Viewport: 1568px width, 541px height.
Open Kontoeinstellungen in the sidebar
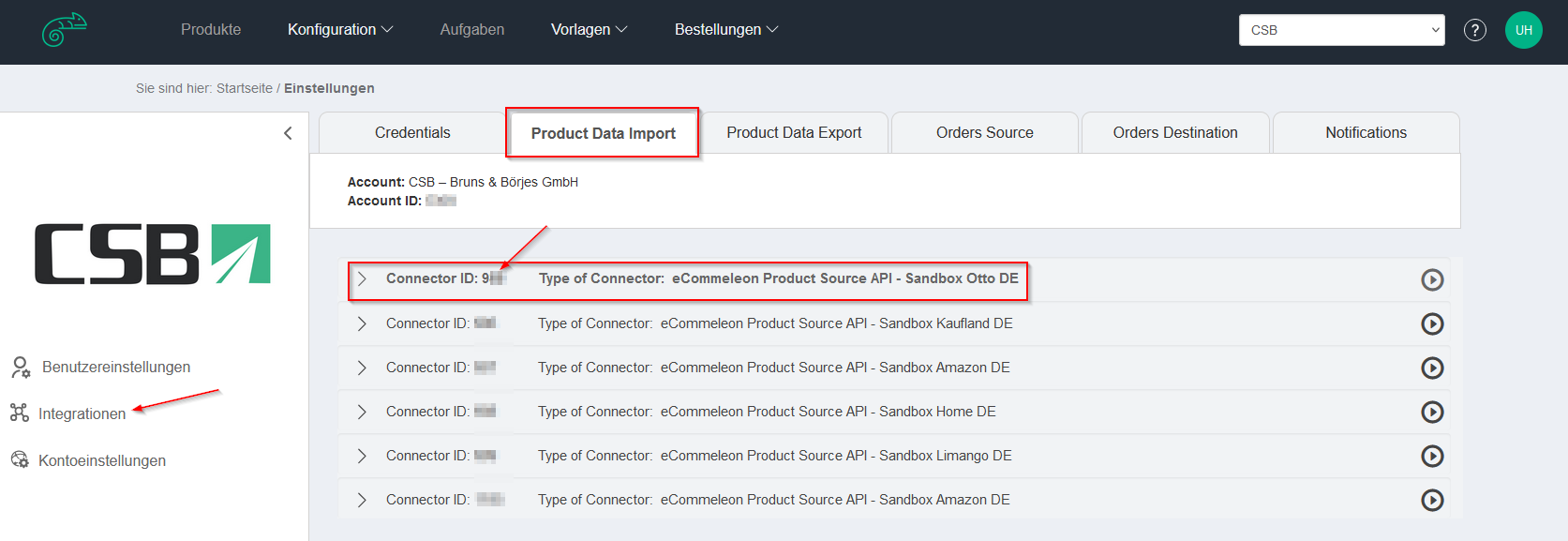pyautogui.click(x=102, y=460)
